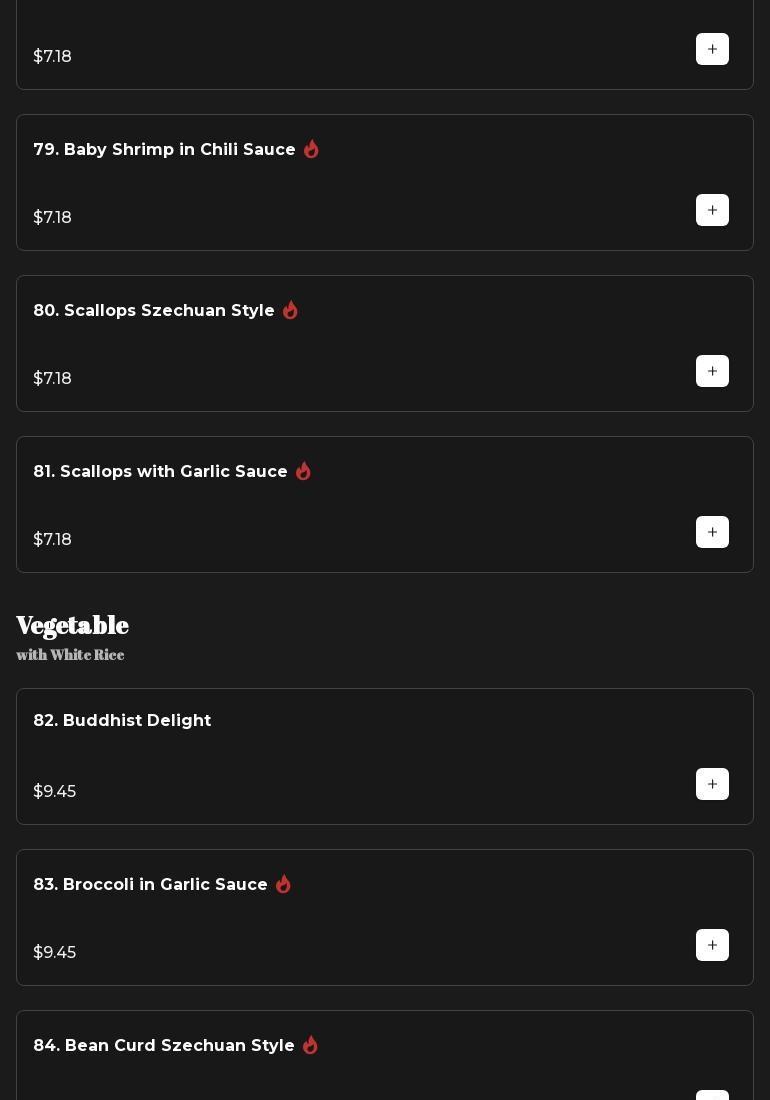Open 81. Scallops with Garlic Sauce details
Image resolution: width=770 pixels, height=1100 pixels.
(160, 471)
